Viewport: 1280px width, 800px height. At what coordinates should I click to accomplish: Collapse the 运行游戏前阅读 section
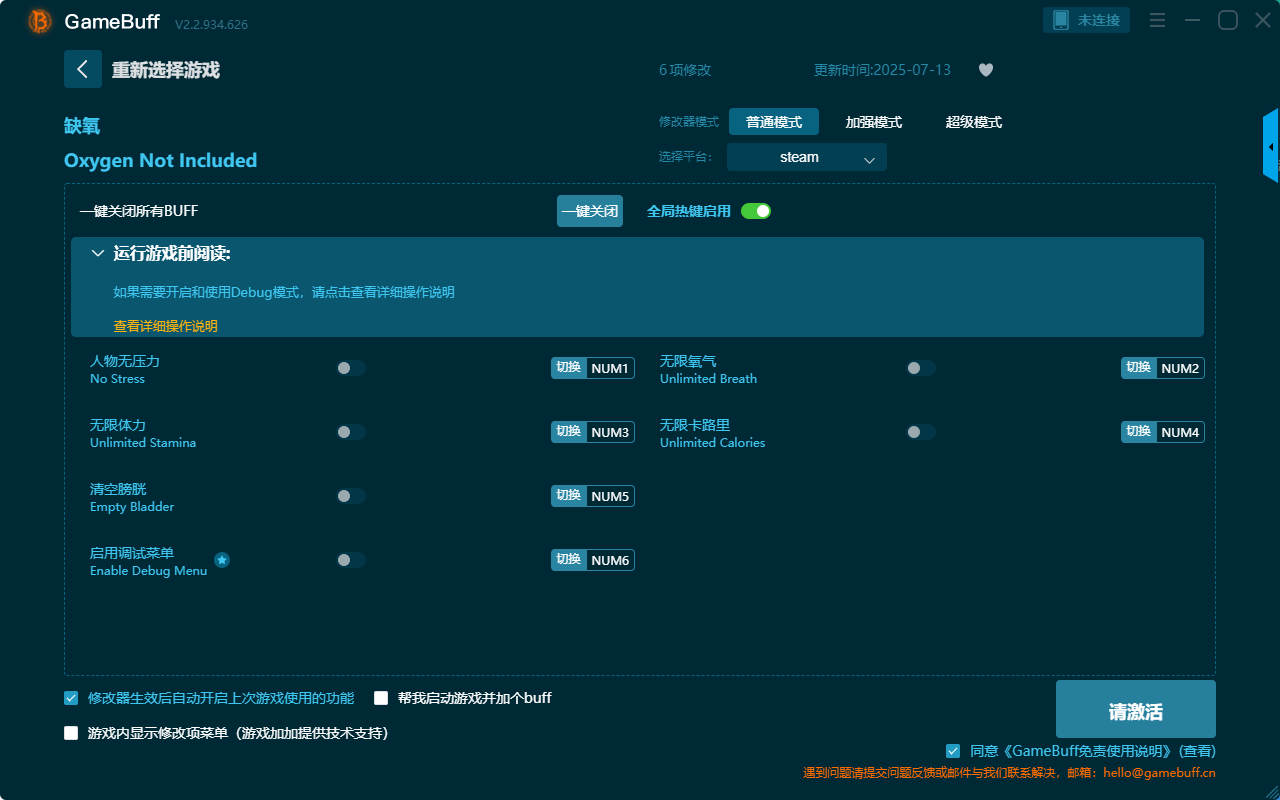[98, 253]
